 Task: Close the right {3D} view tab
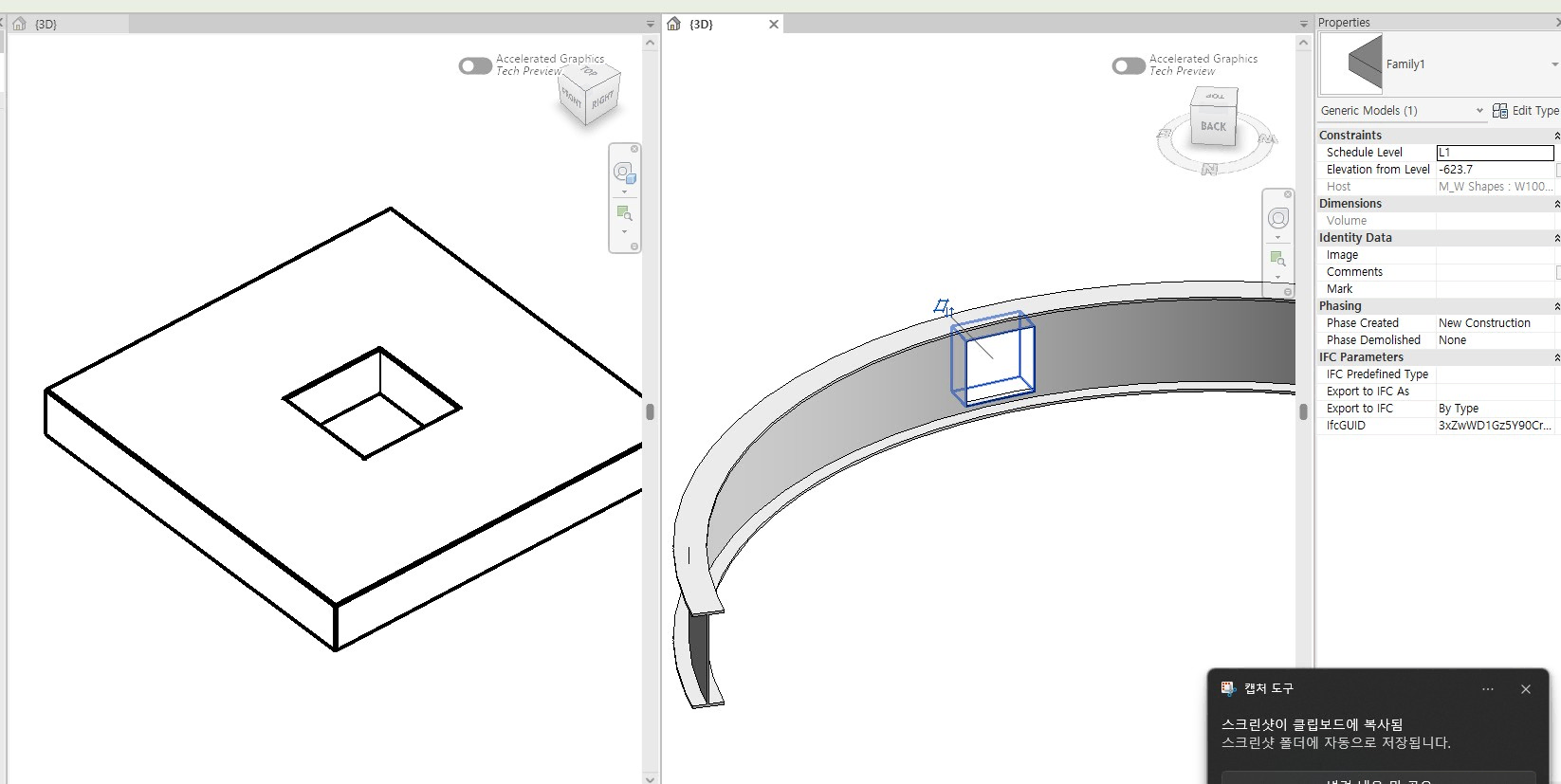point(774,24)
